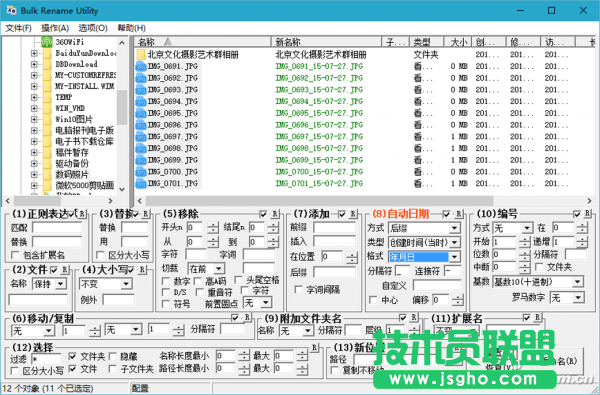Open the 选项(O) menu
The image size is (600, 395).
coord(93,28)
